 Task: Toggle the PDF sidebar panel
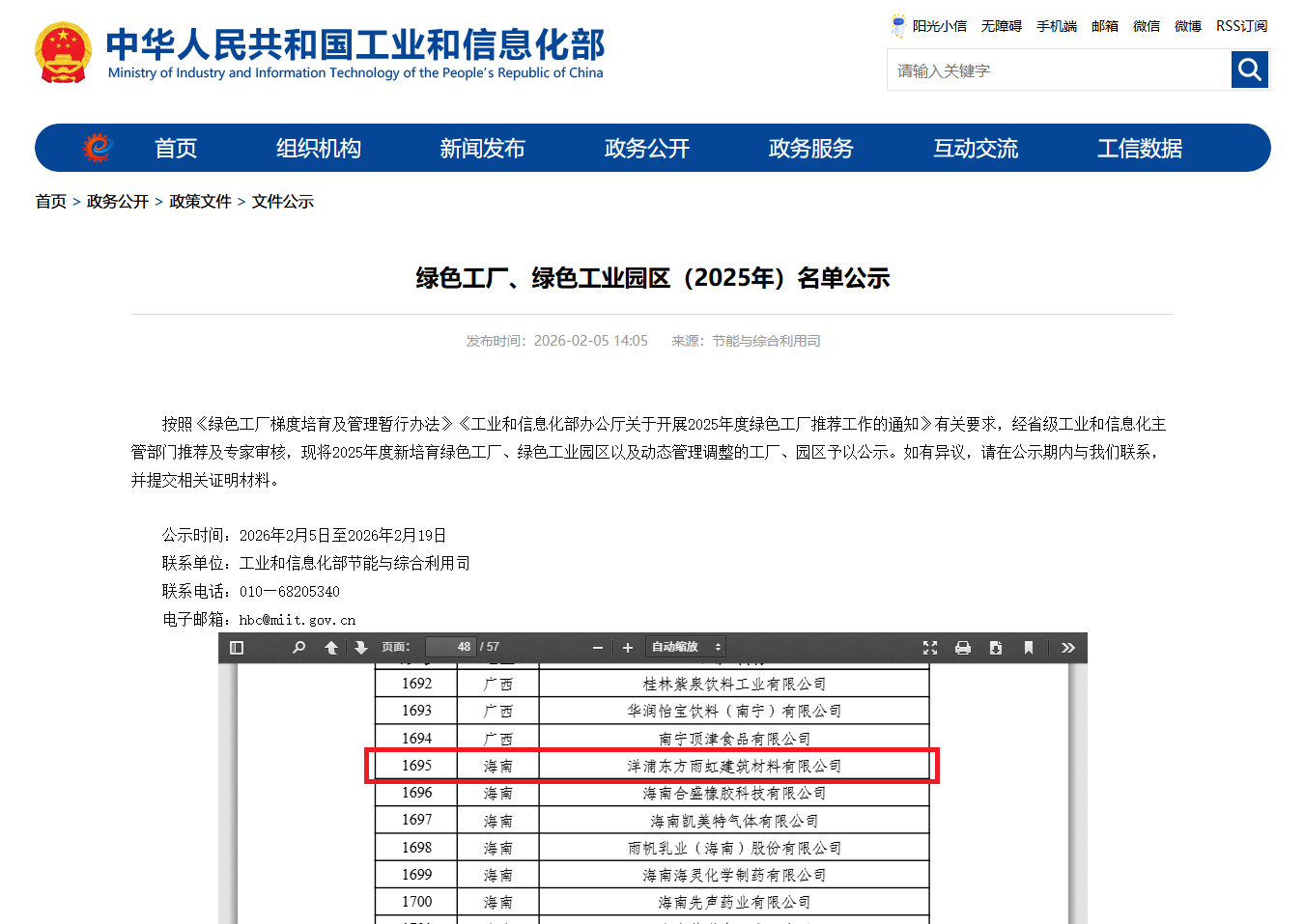coord(236,647)
